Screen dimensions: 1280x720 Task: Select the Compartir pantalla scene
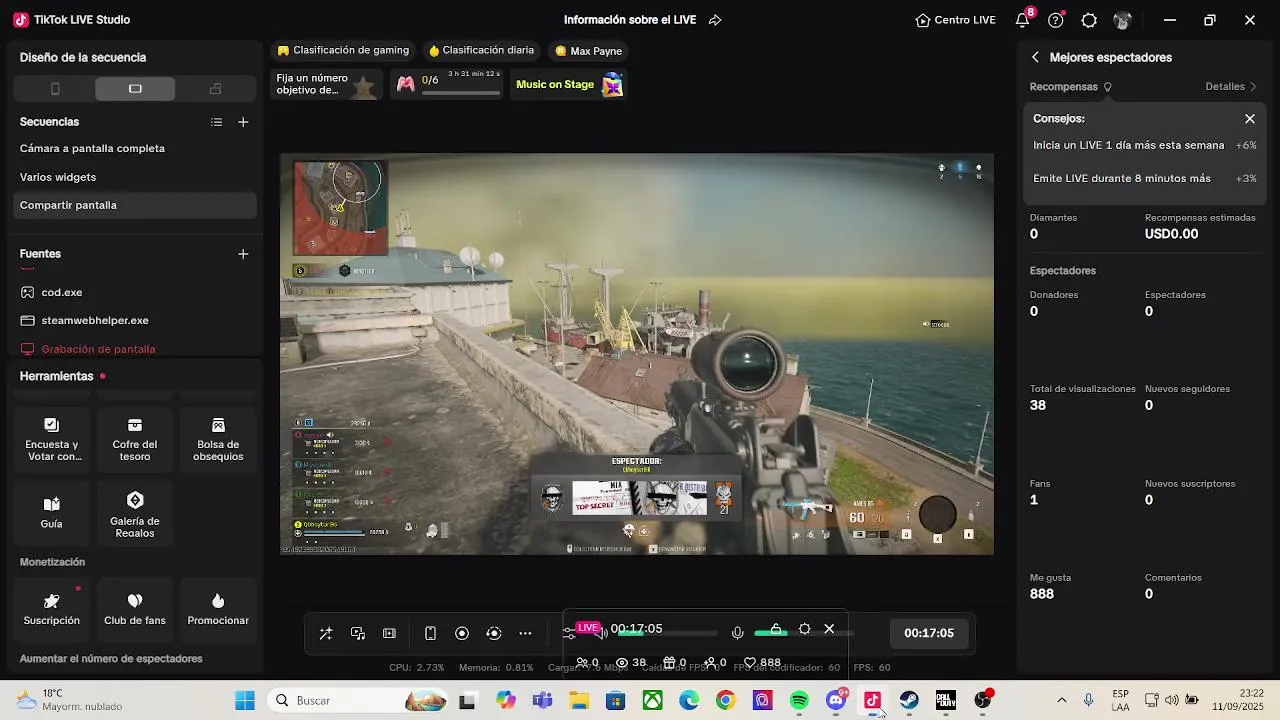point(135,205)
